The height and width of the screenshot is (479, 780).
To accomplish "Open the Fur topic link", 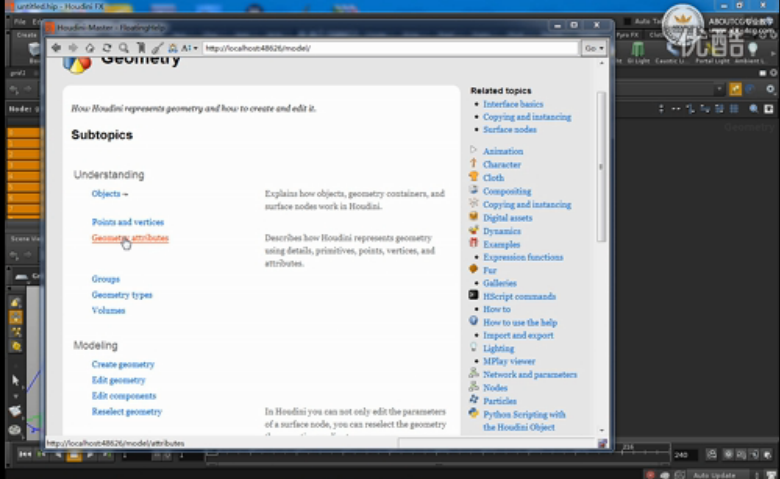I will [x=489, y=270].
